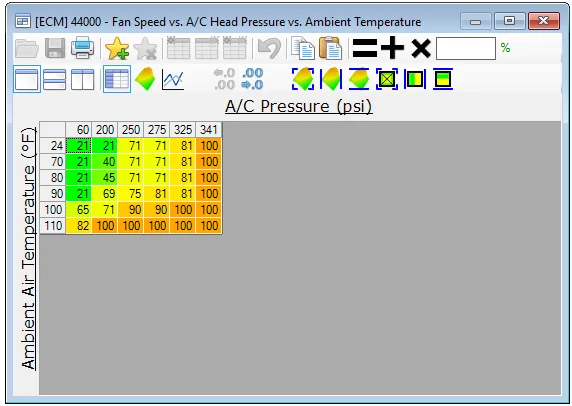Select the 275 psi column header

pos(156,129)
